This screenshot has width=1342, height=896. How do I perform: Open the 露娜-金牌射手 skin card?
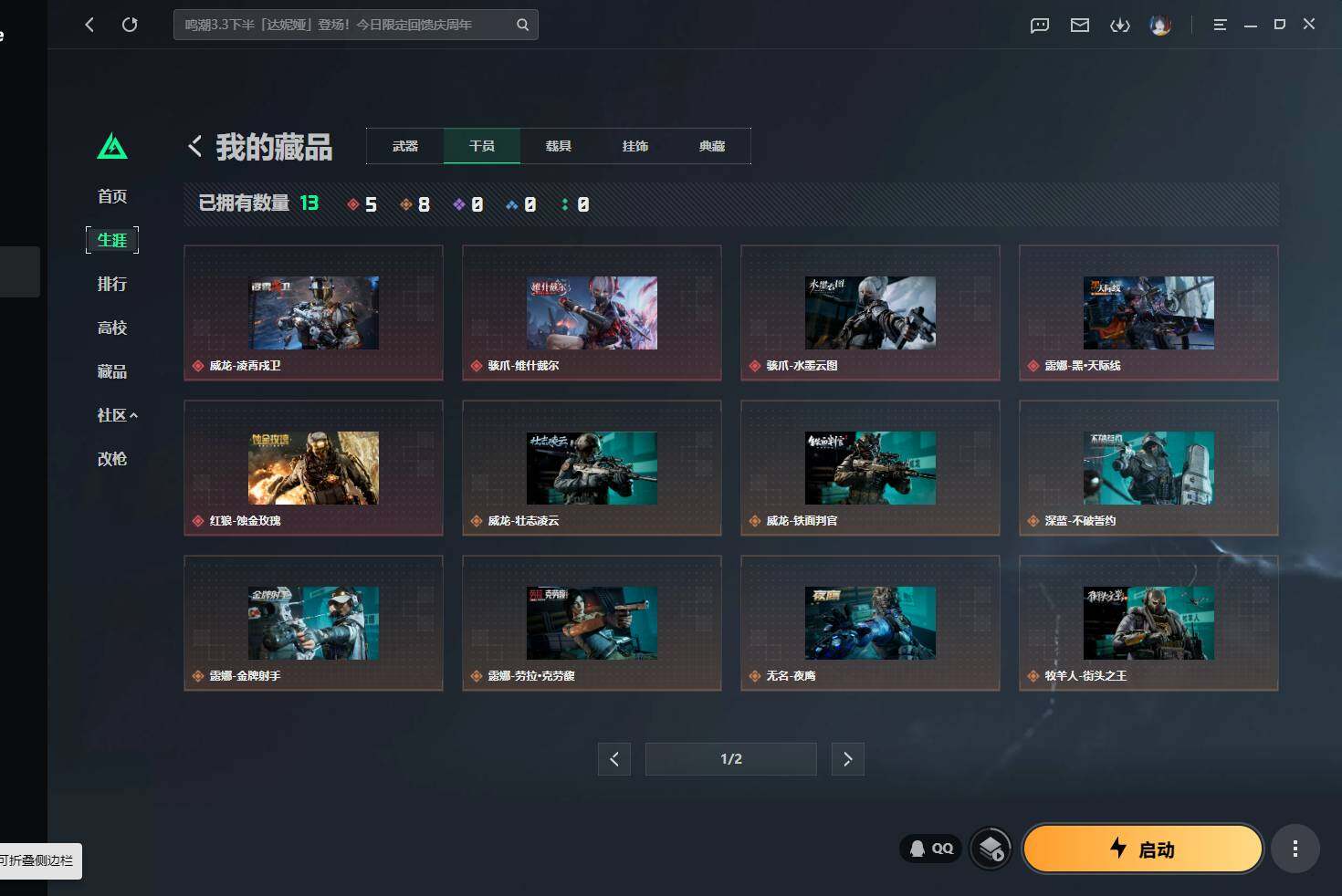[313, 623]
